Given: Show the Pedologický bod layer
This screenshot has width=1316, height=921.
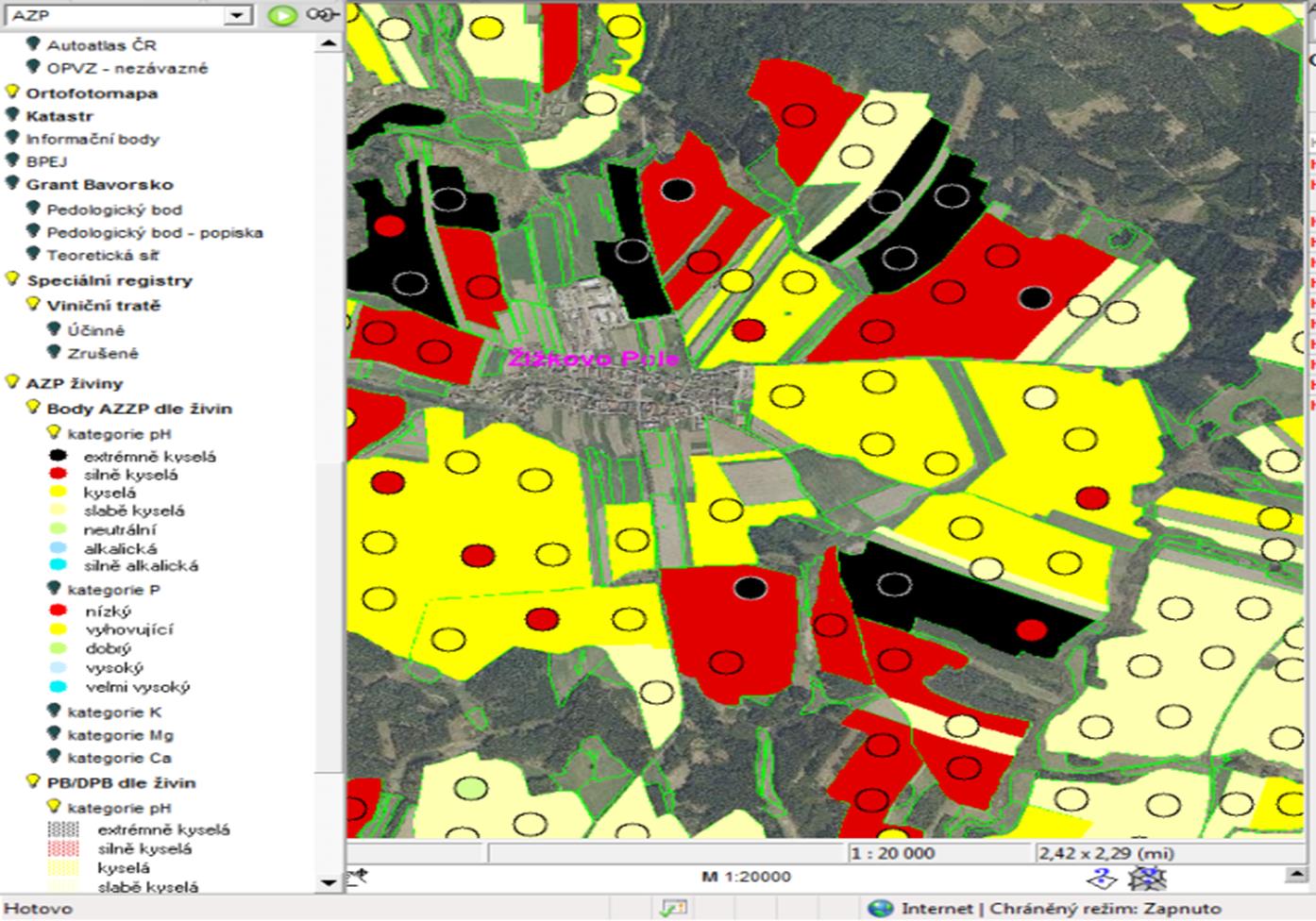Looking at the screenshot, I should point(33,209).
